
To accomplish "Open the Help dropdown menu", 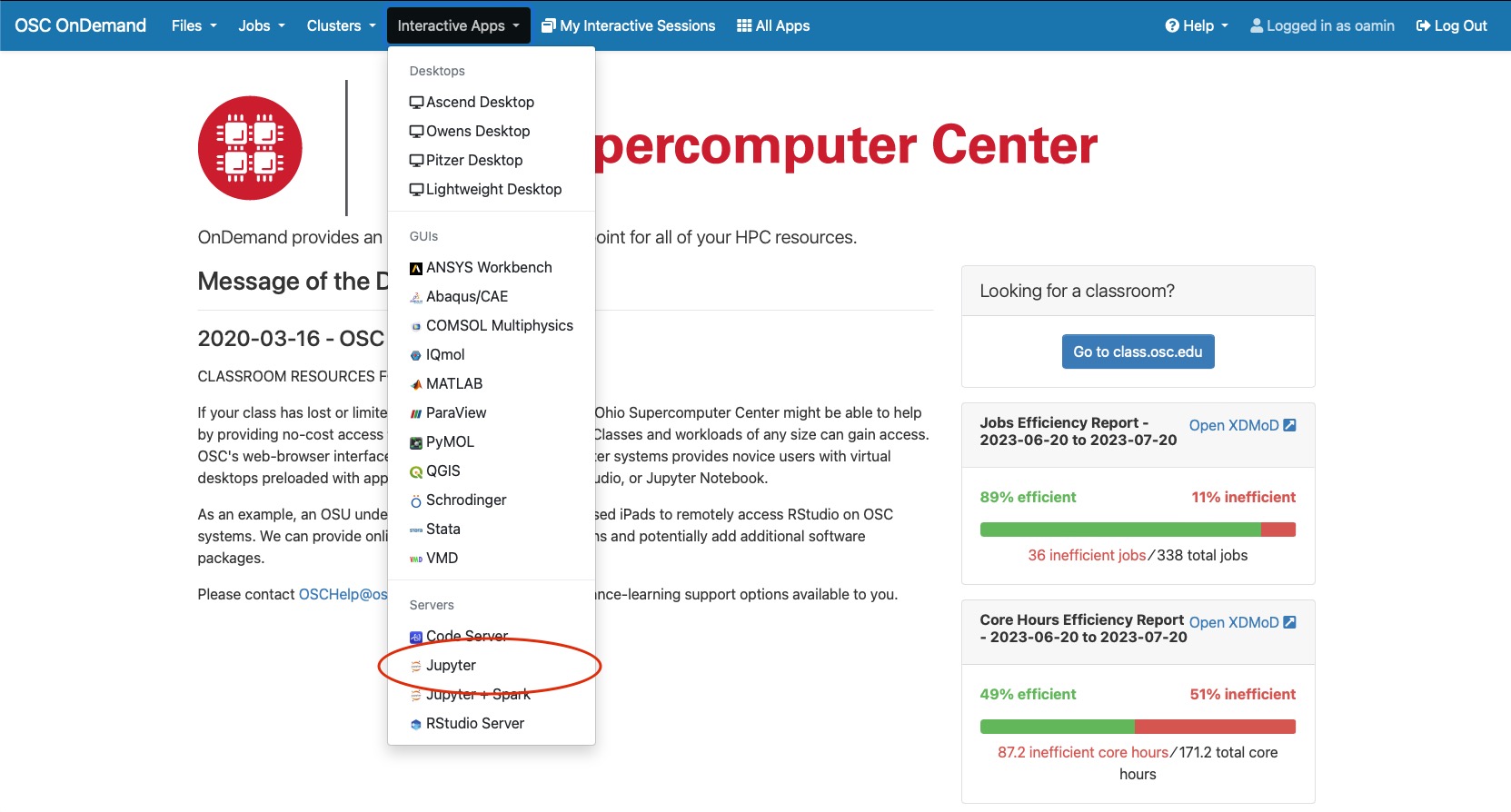I will point(1197,25).
